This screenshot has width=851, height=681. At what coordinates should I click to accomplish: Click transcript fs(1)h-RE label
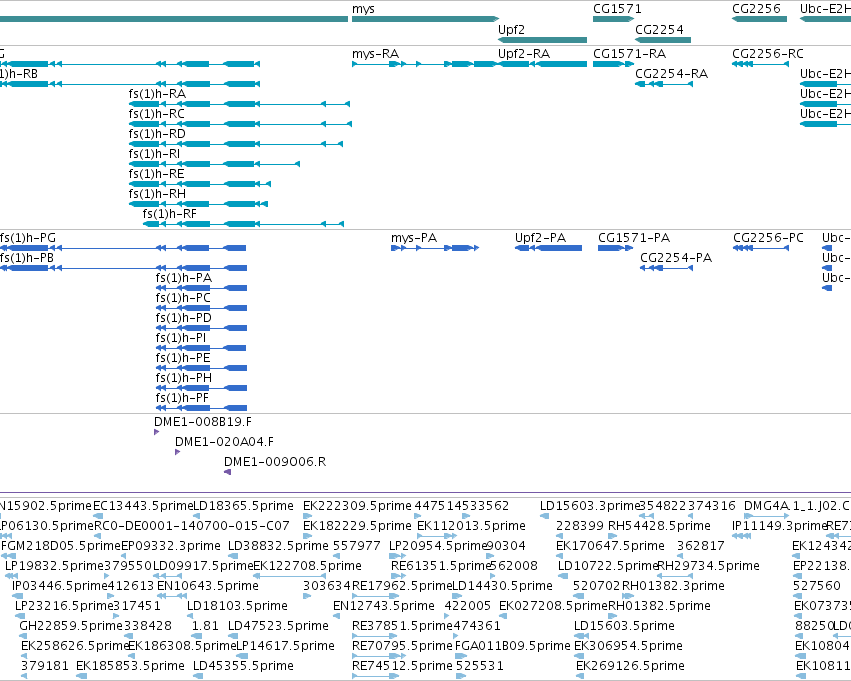coord(156,174)
